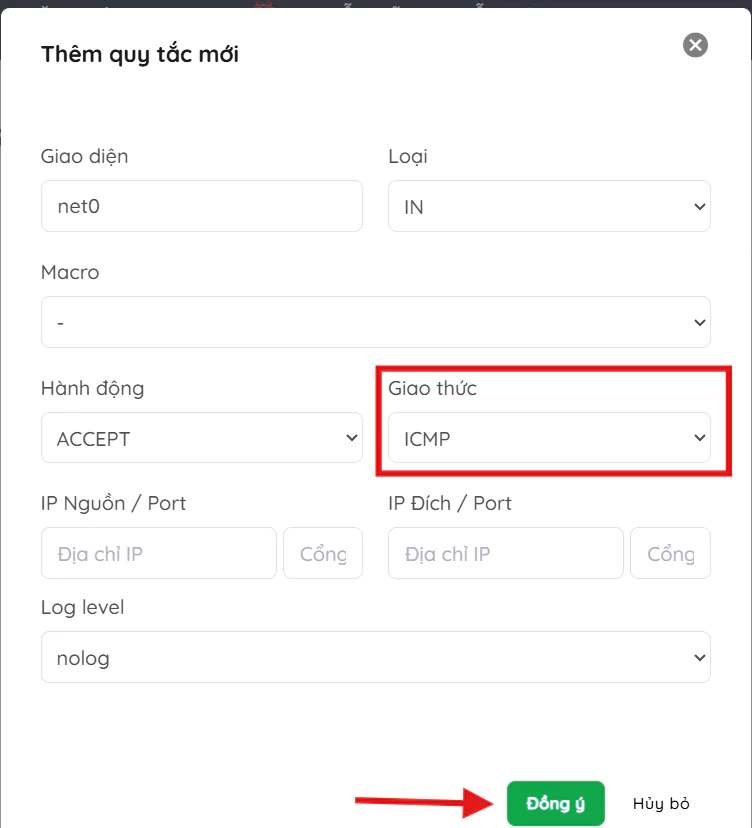Viewport: 752px width, 828px height.
Task: Click the Hủy bỏ cancel button
Action: click(661, 803)
